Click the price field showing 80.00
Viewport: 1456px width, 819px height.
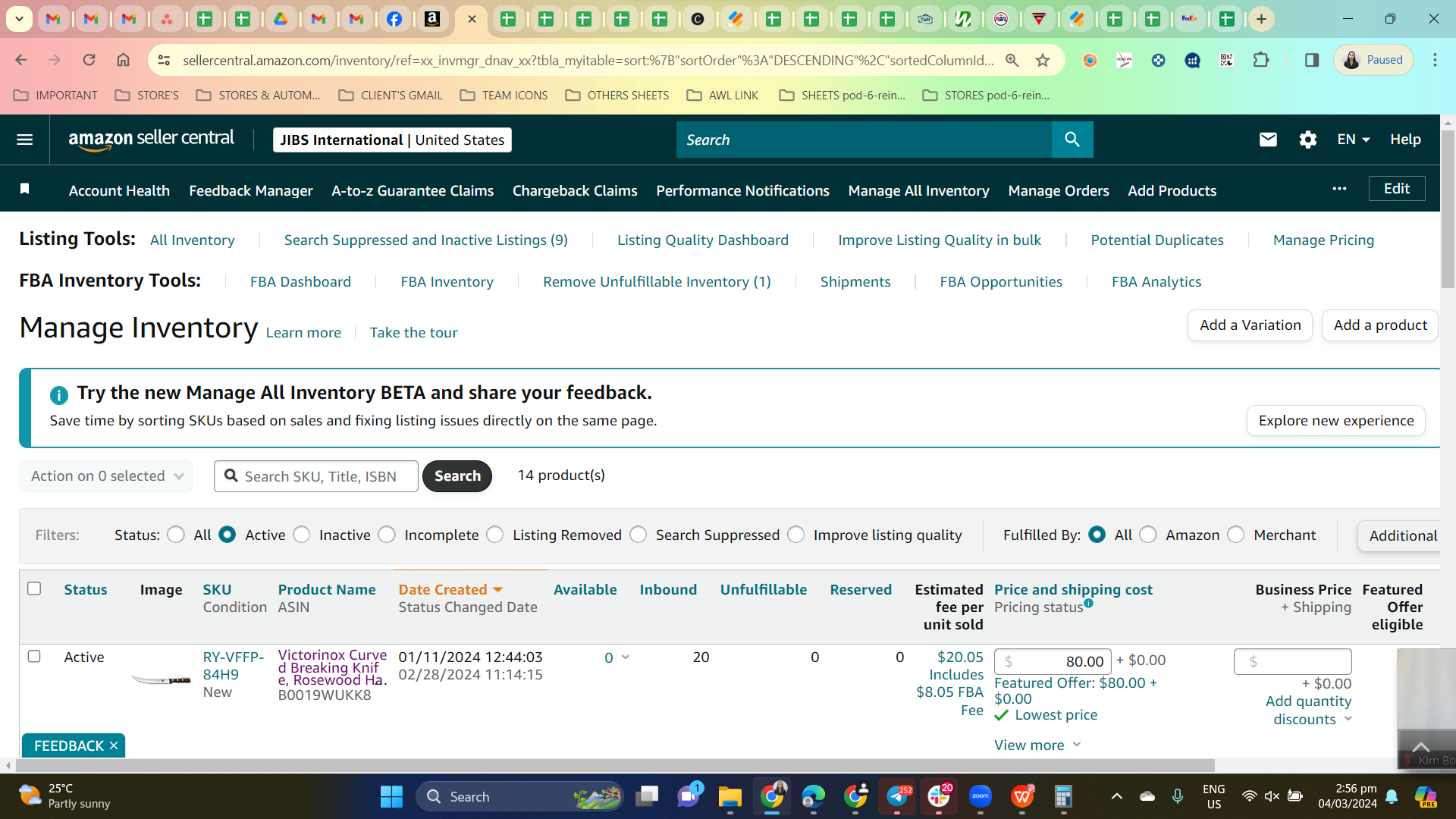pos(1053,661)
